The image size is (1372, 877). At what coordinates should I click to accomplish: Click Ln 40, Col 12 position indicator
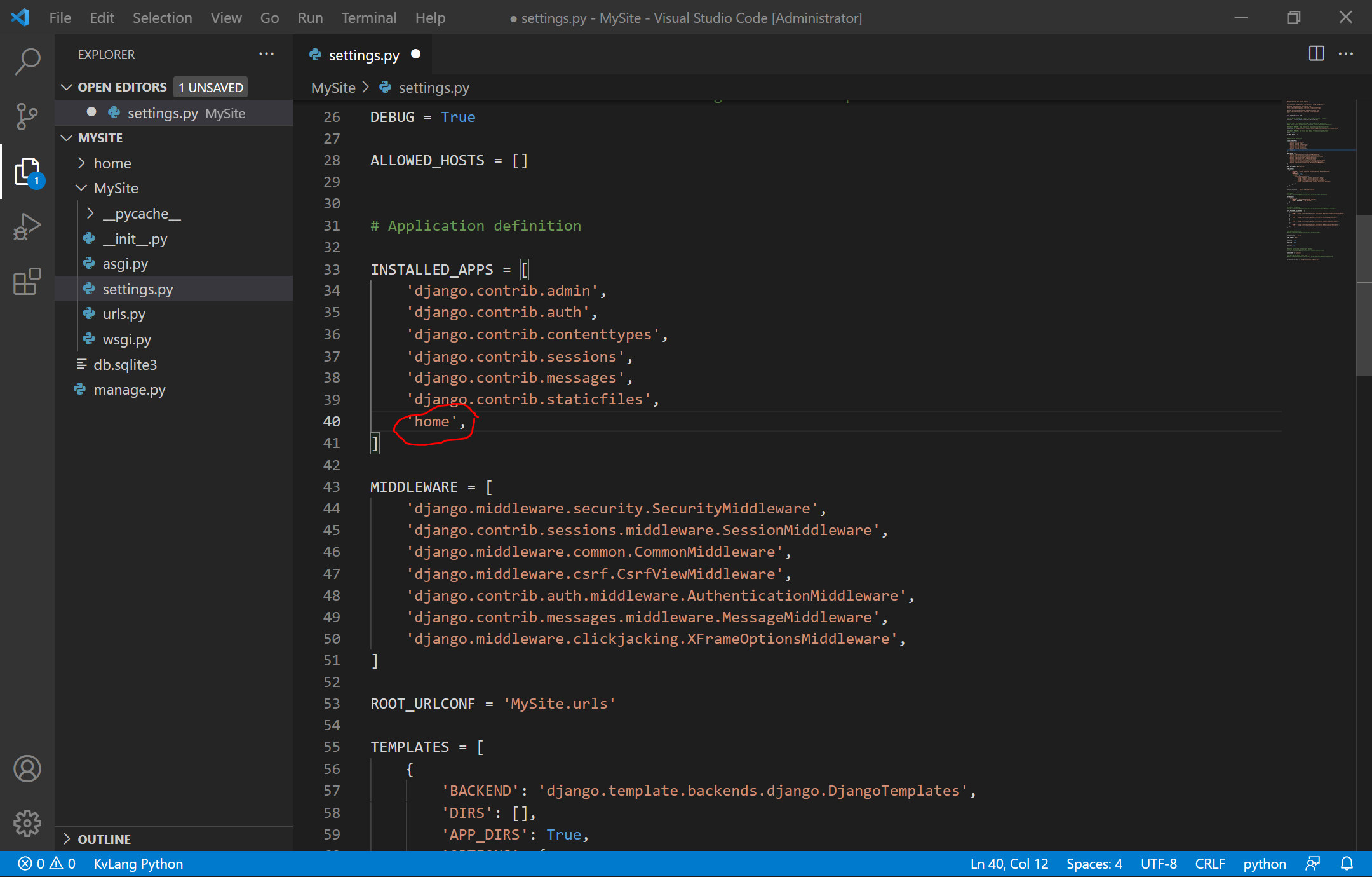1009,864
